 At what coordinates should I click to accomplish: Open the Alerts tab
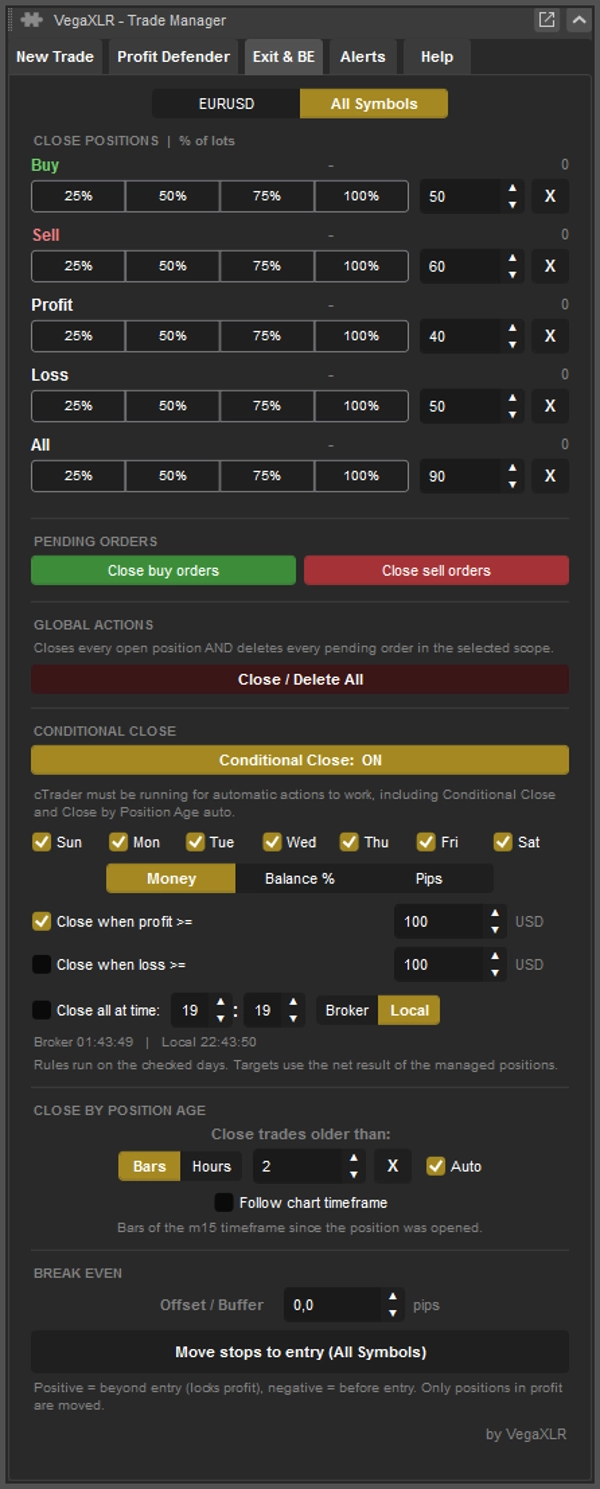362,57
